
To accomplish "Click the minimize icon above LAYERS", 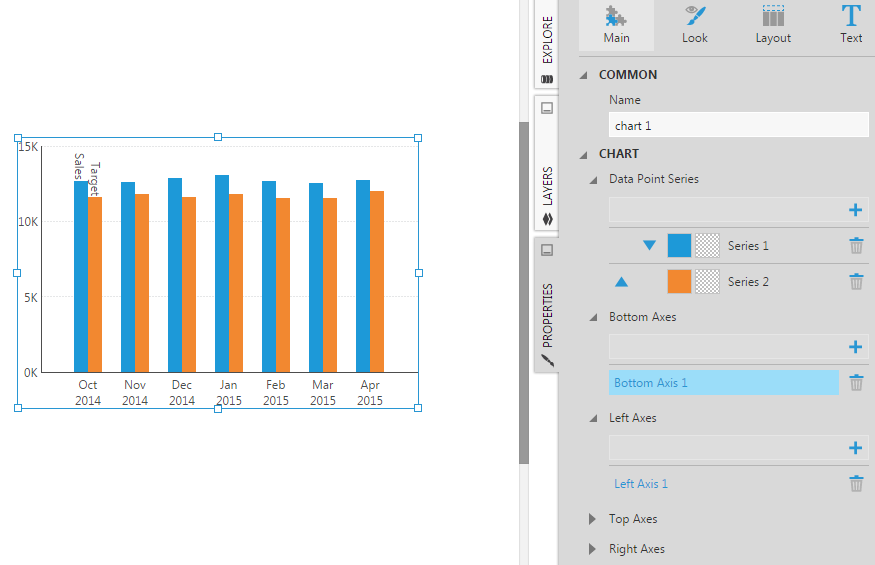I will point(547,108).
